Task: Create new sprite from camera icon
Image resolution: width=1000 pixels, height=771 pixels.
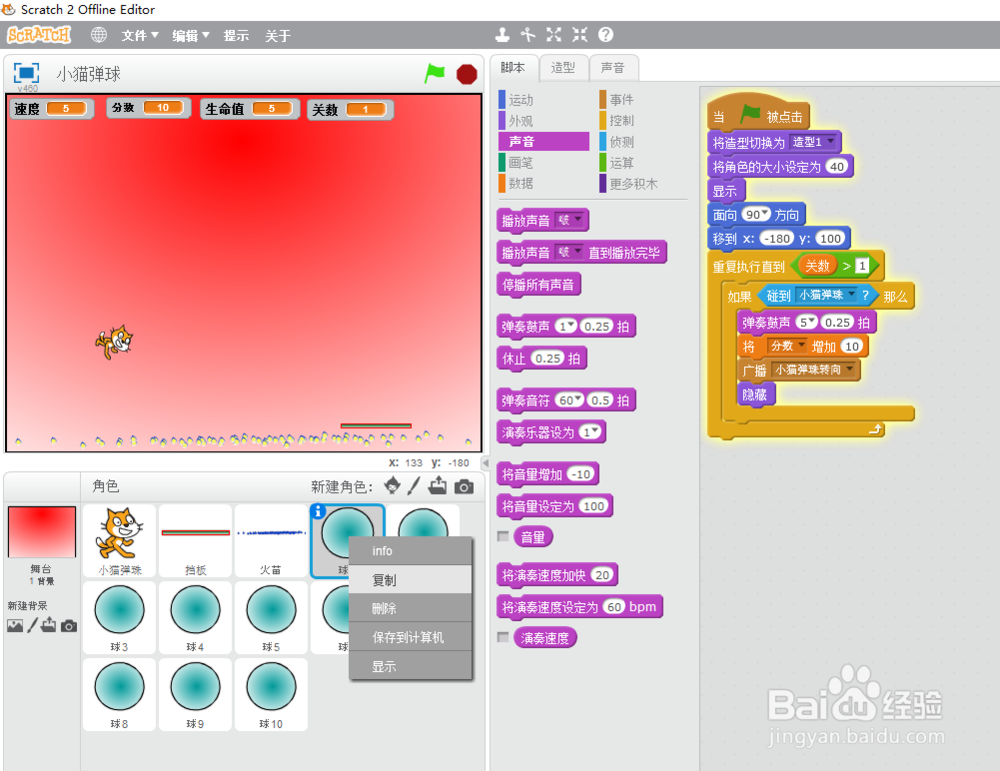Action: click(464, 487)
